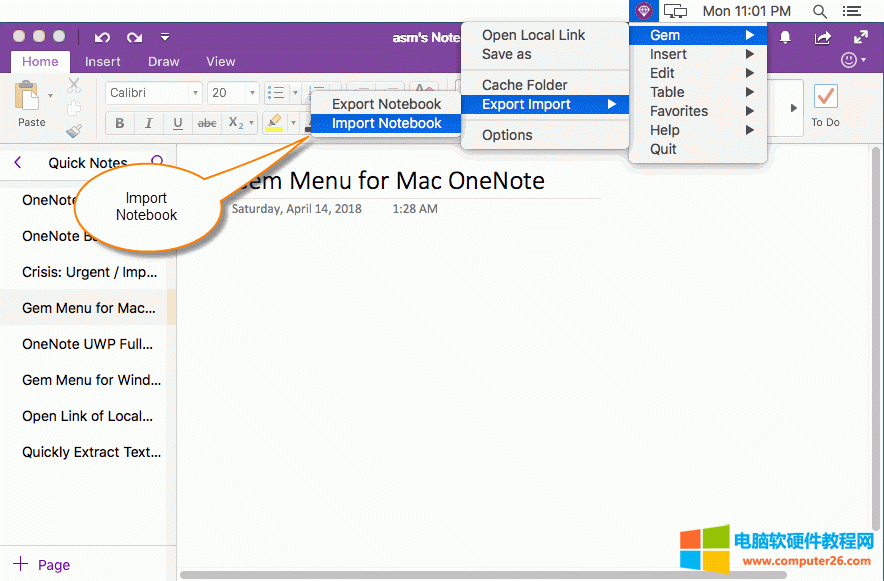Viewport: 884px width, 581px height.
Task: Click the add Page button
Action: click(x=42, y=564)
